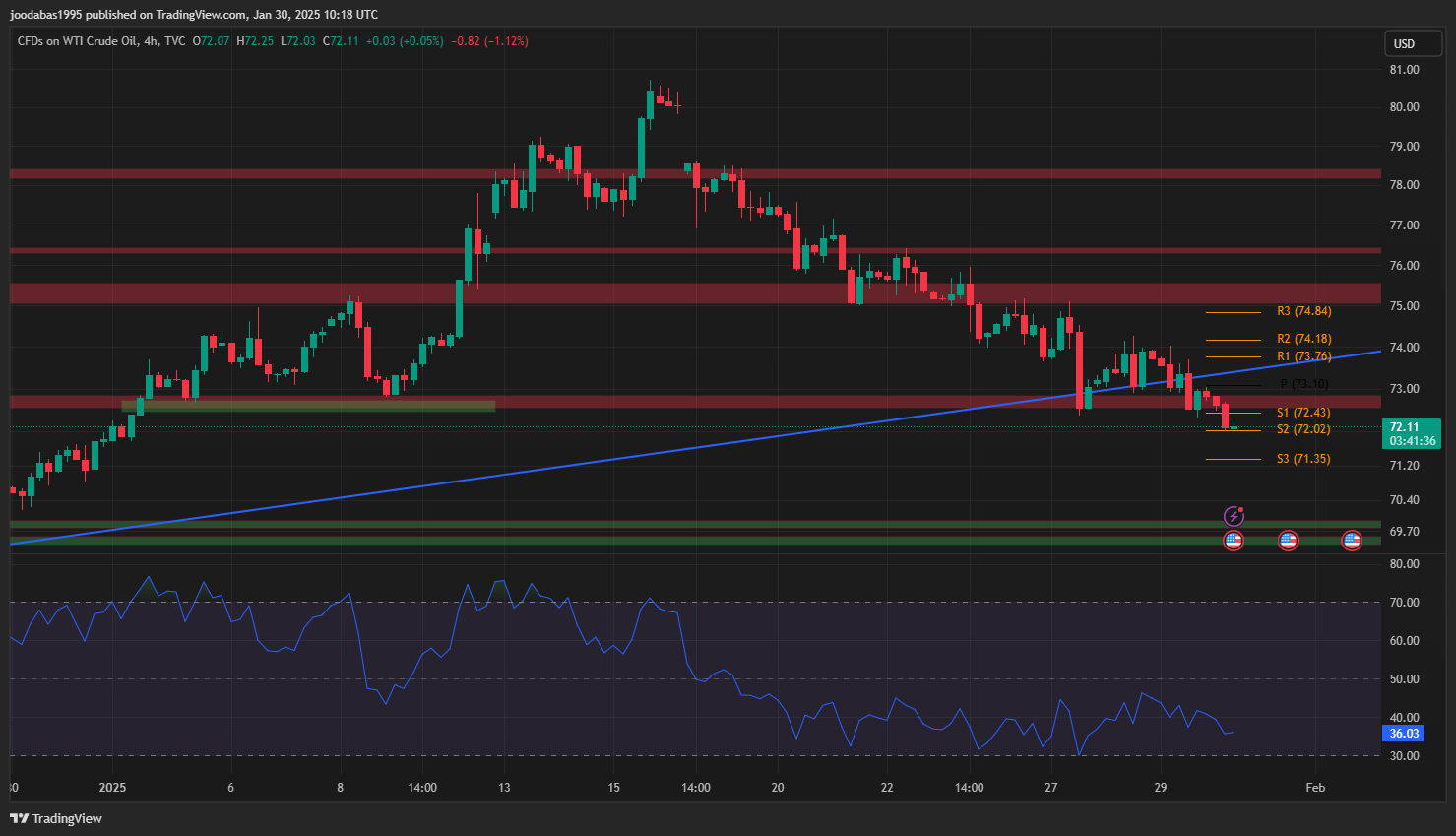This screenshot has height=836, width=1456.
Task: Click the red -0.82 (-1.12%) change value
Action: [489, 41]
